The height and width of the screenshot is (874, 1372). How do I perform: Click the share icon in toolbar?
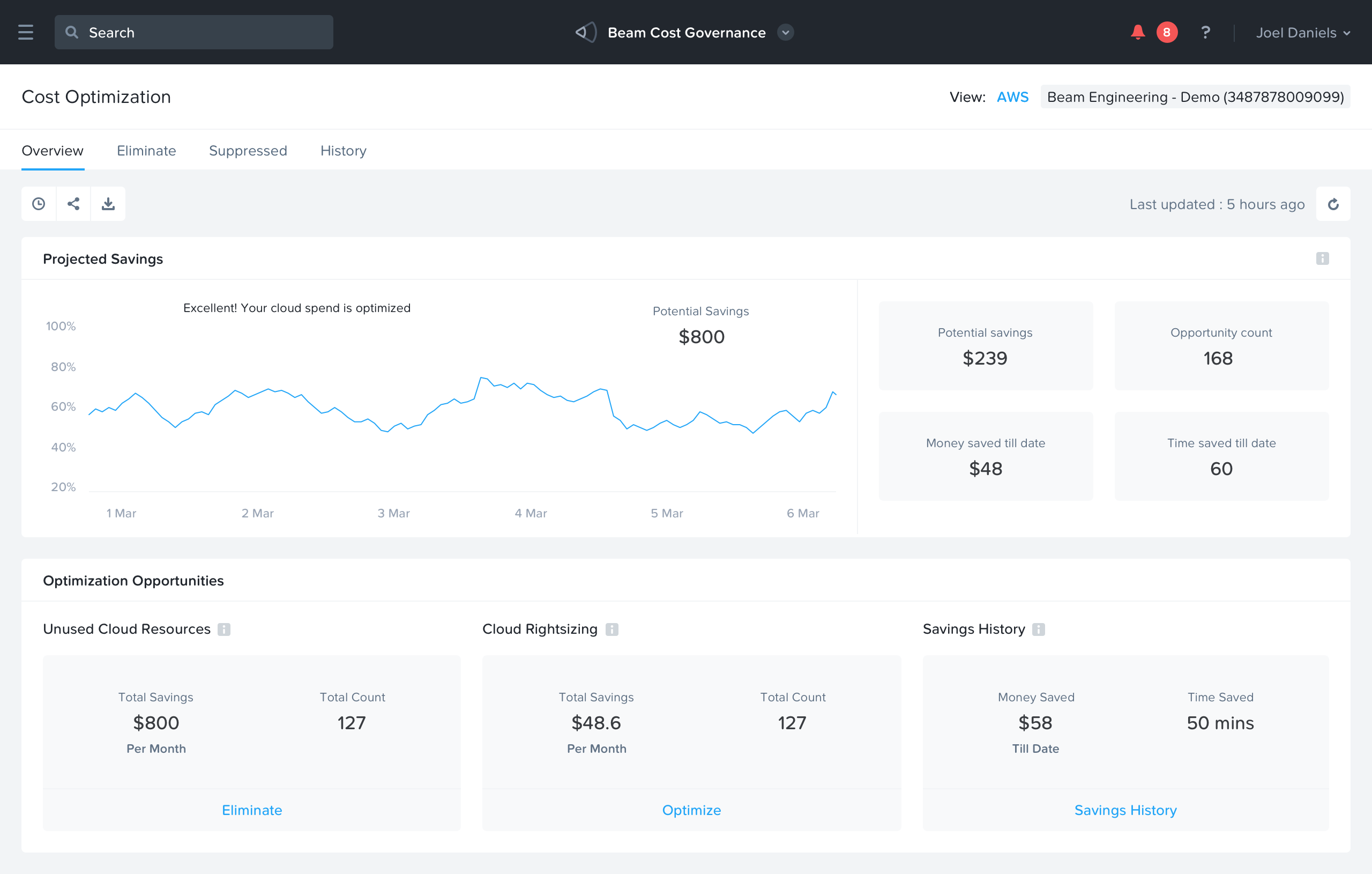pos(73,204)
